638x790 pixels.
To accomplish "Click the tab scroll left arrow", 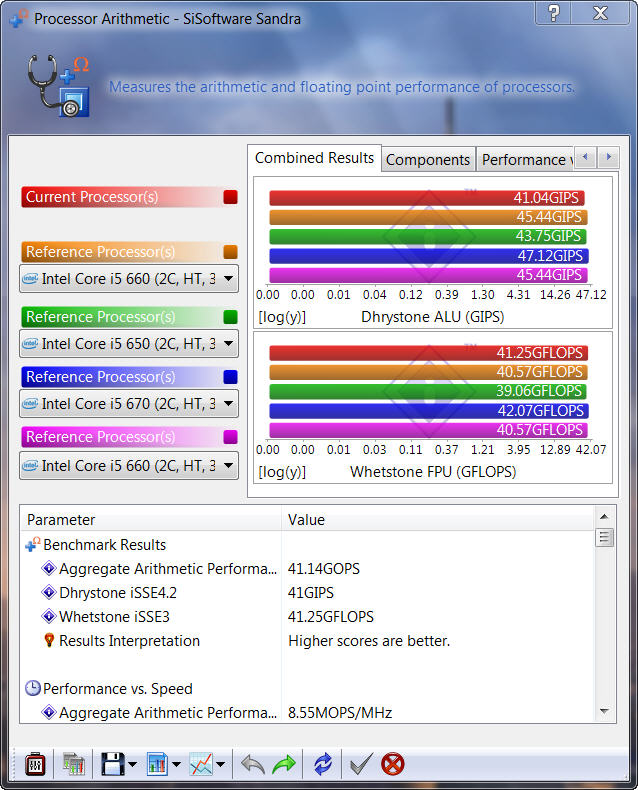I will [585, 157].
